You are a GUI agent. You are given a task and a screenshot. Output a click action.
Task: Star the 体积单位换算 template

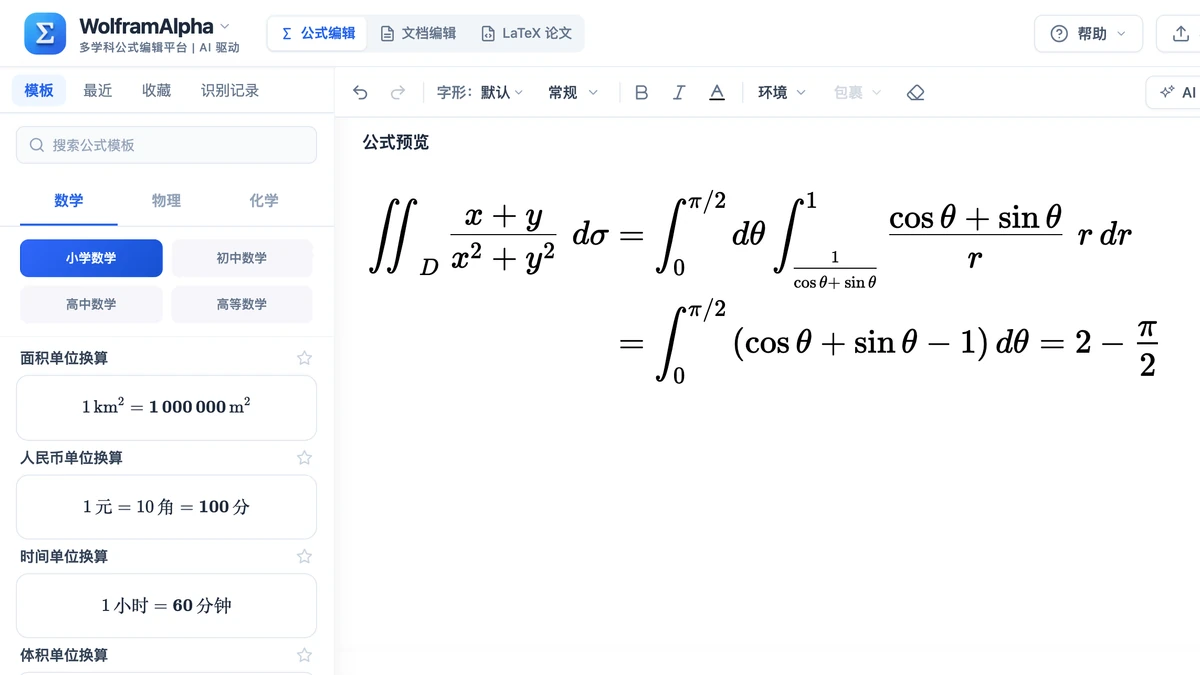304,655
